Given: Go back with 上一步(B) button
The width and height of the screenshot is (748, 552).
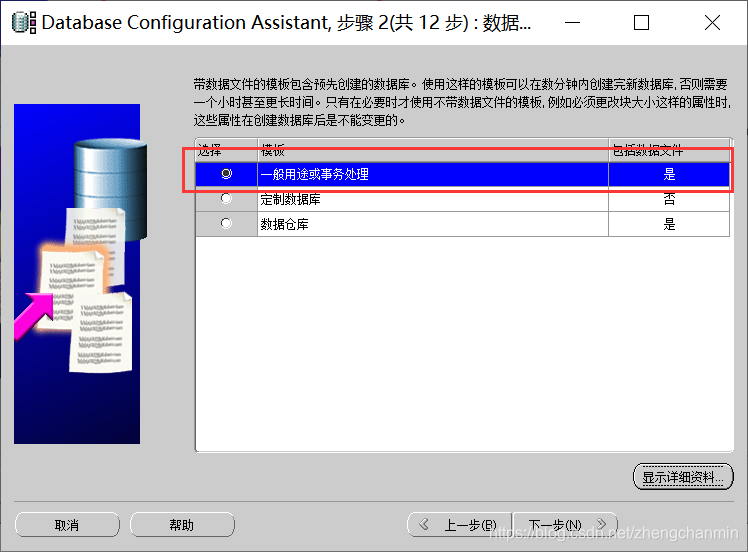Looking at the screenshot, I should coord(459,525).
